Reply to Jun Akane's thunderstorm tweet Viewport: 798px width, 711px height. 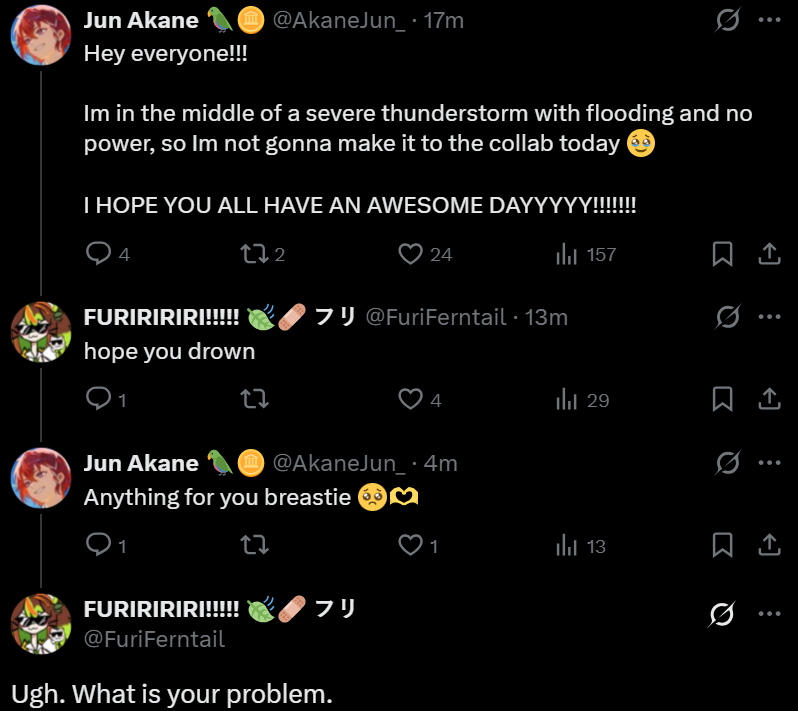[x=98, y=254]
